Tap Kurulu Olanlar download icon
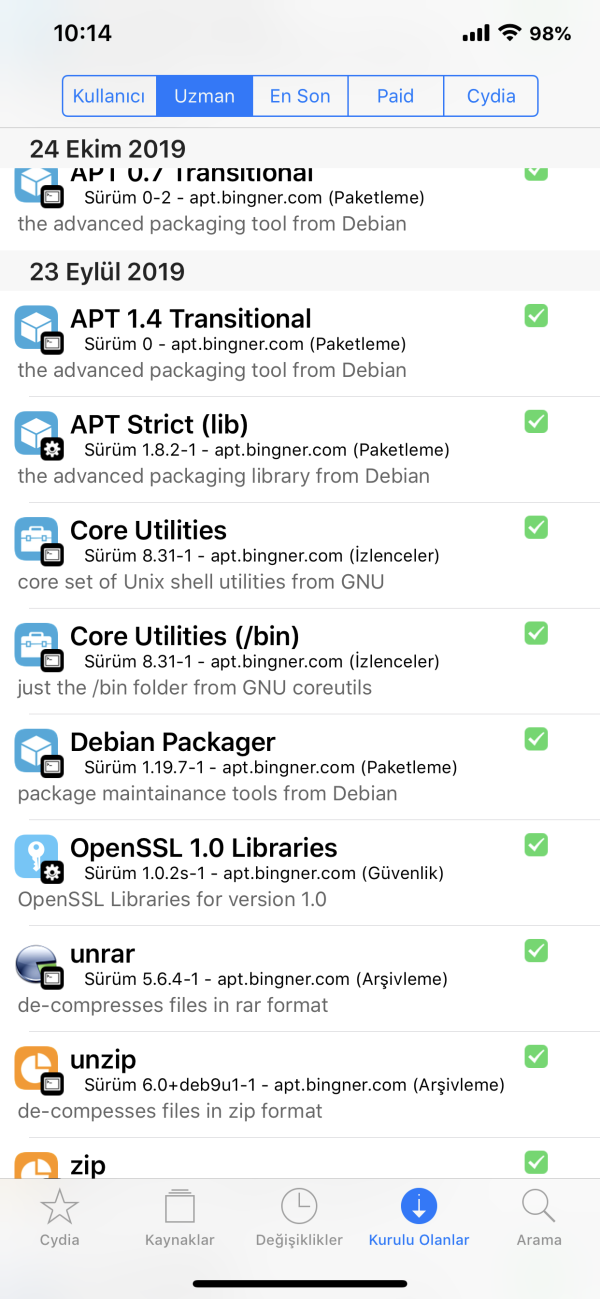The height and width of the screenshot is (1299, 600). [419, 1207]
